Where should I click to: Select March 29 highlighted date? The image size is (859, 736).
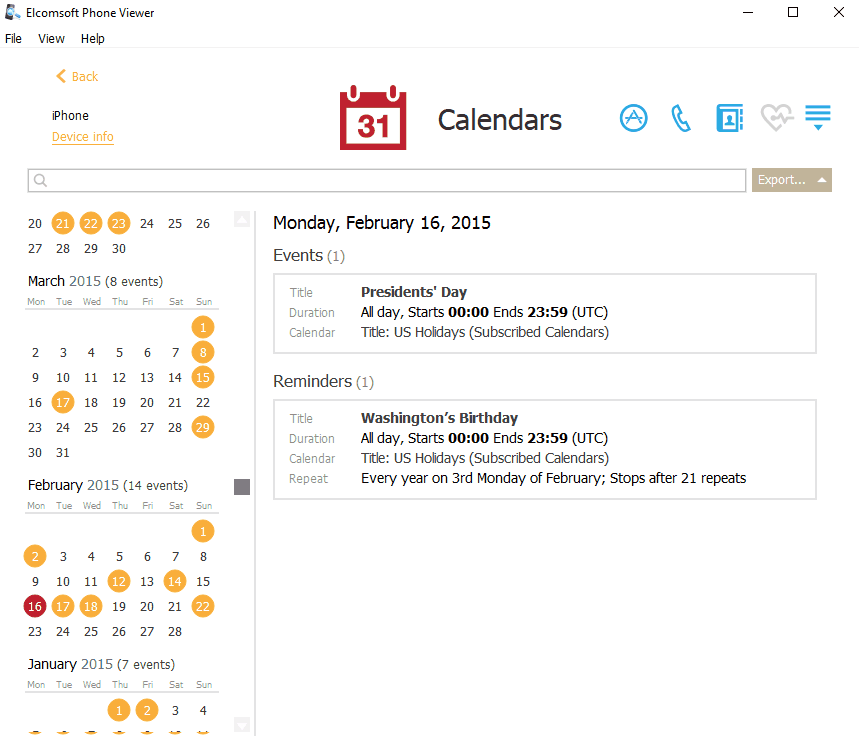pyautogui.click(x=203, y=427)
